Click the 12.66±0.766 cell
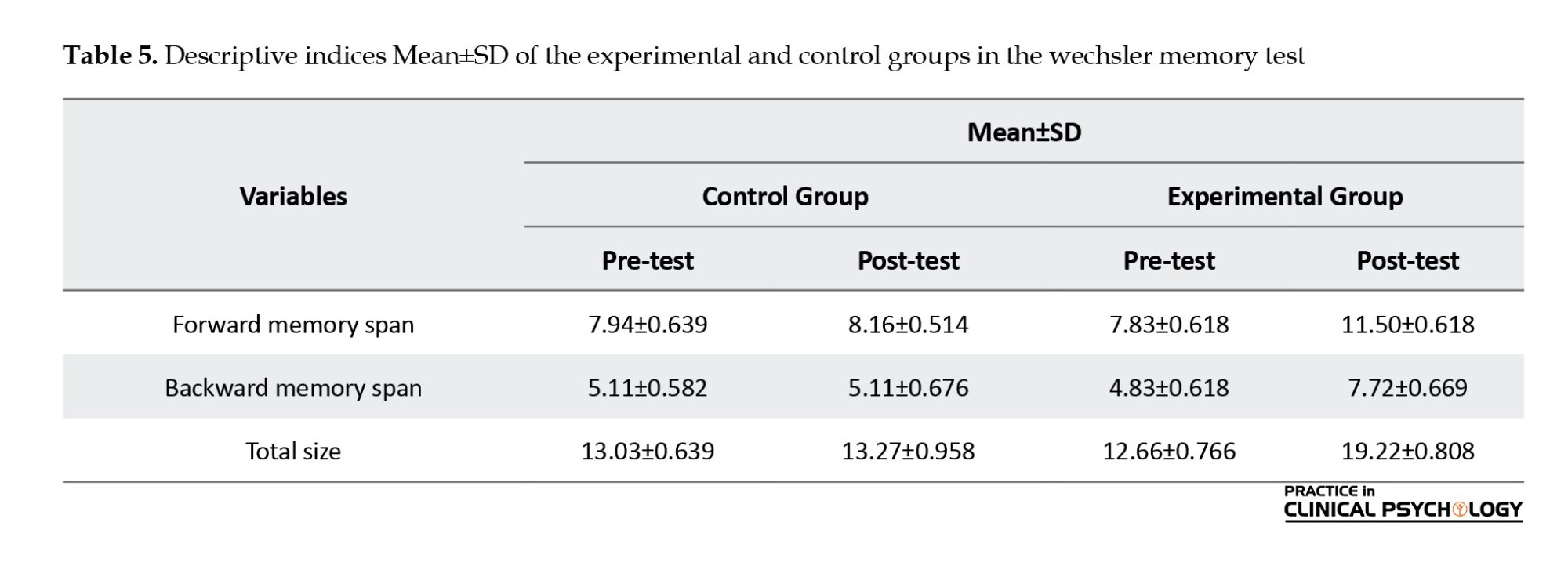 pyautogui.click(x=1169, y=452)
